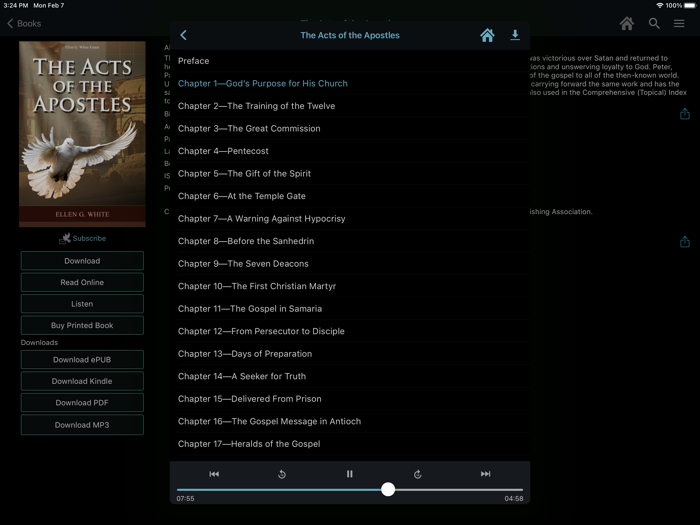
Task: Click Download PDF
Action: click(82, 402)
